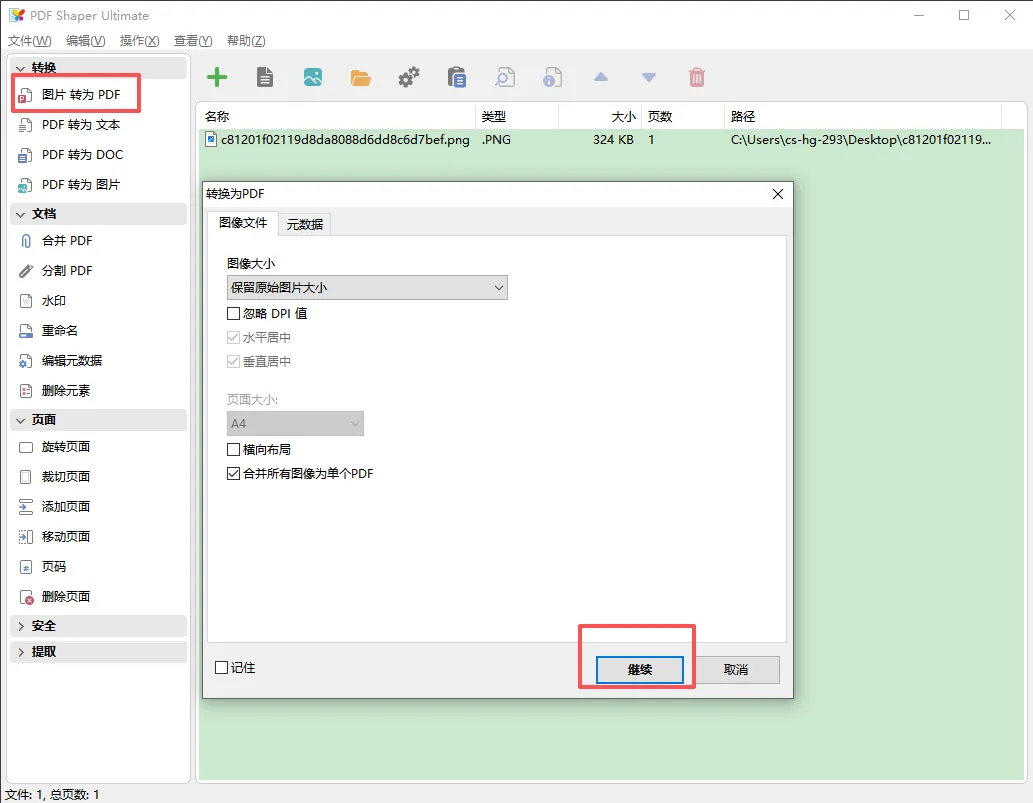
Task: Click the PDF 转为 文本 sidebar icon
Action: pyautogui.click(x=25, y=125)
